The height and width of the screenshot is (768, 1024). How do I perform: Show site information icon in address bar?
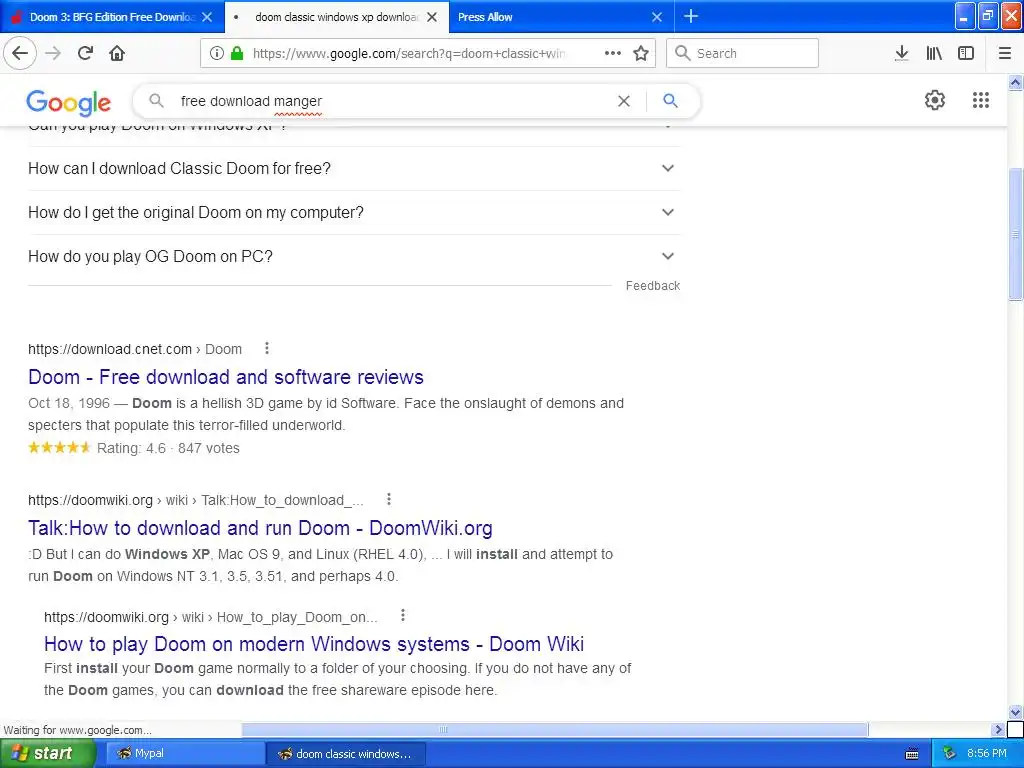click(217, 53)
